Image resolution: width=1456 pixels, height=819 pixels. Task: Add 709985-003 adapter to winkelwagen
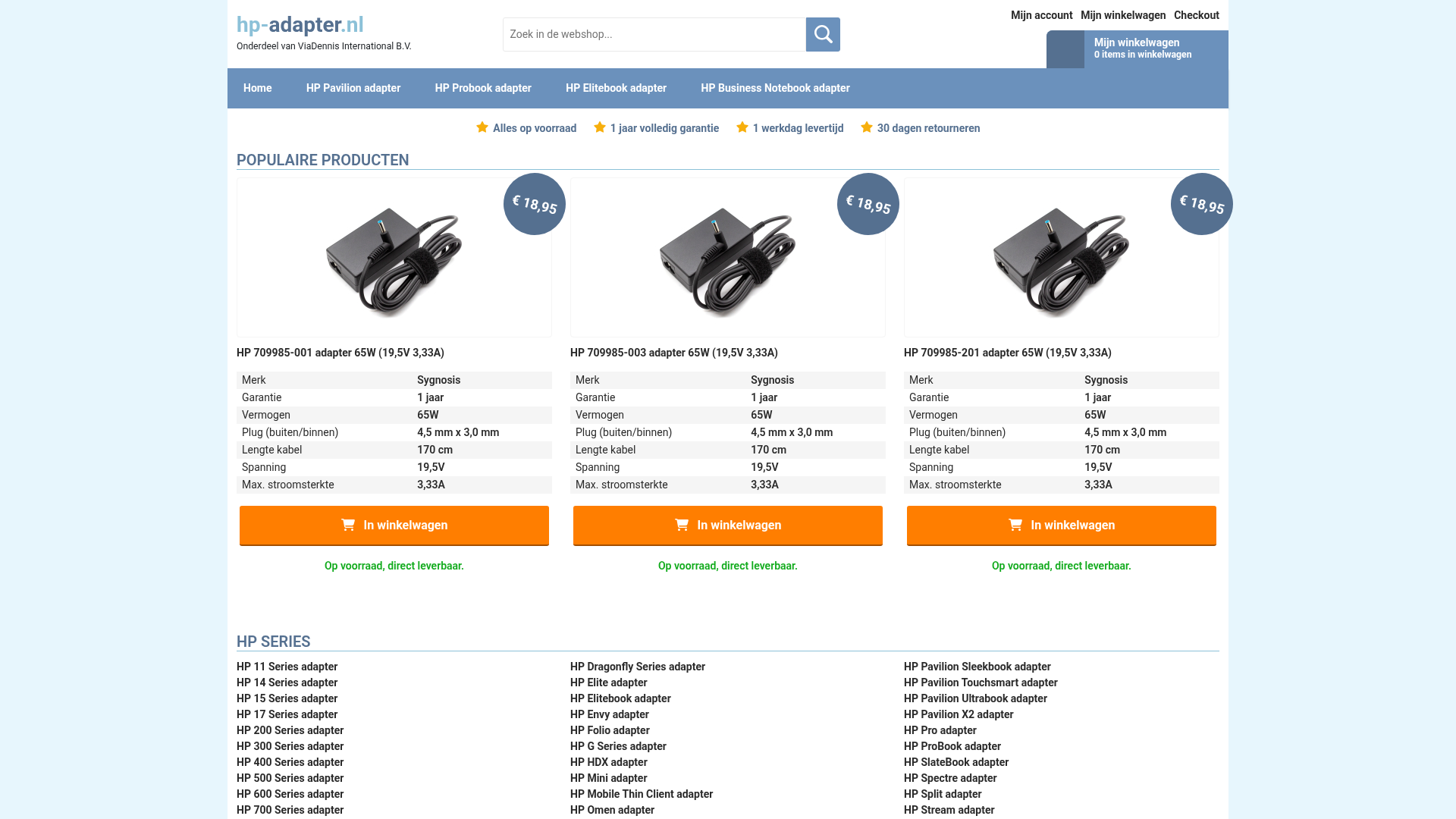click(728, 526)
